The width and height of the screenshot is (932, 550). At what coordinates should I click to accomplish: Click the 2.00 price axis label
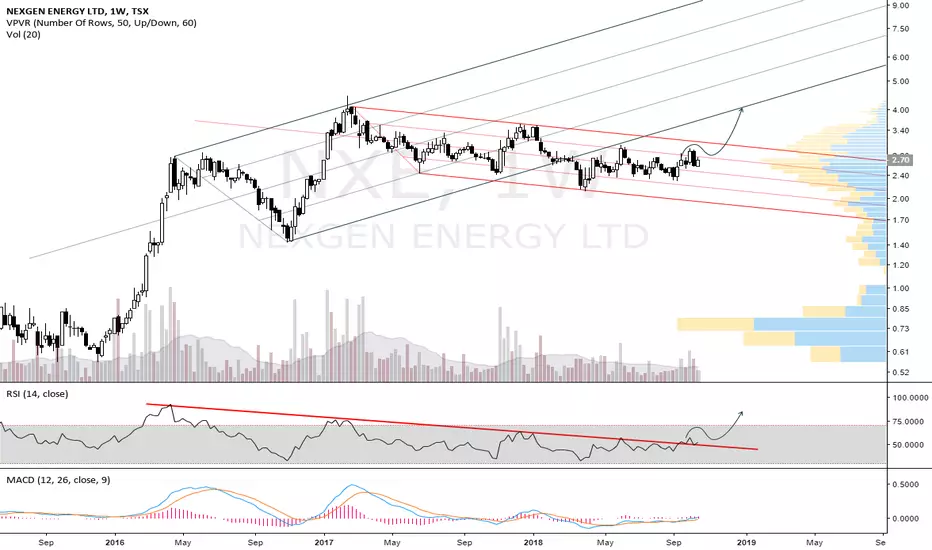pos(900,199)
